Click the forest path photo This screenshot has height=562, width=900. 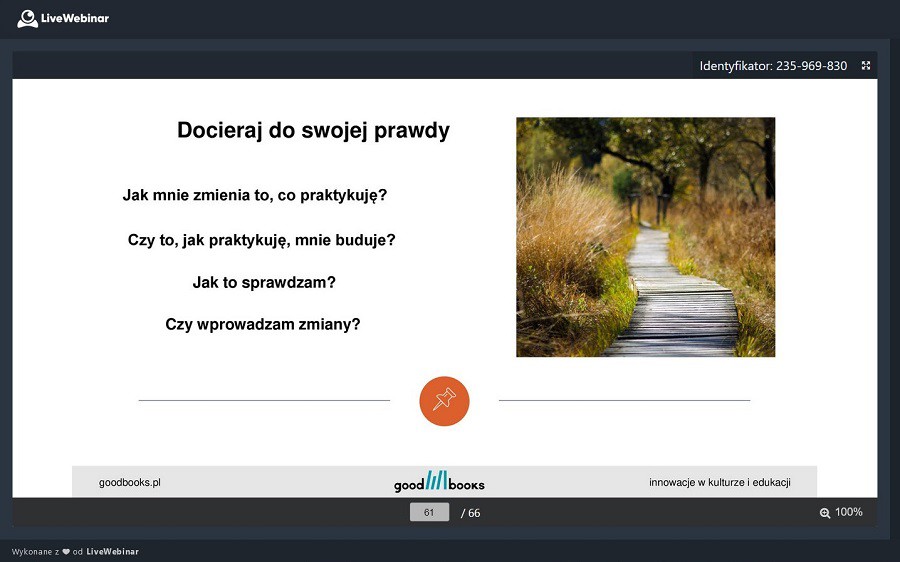646,237
